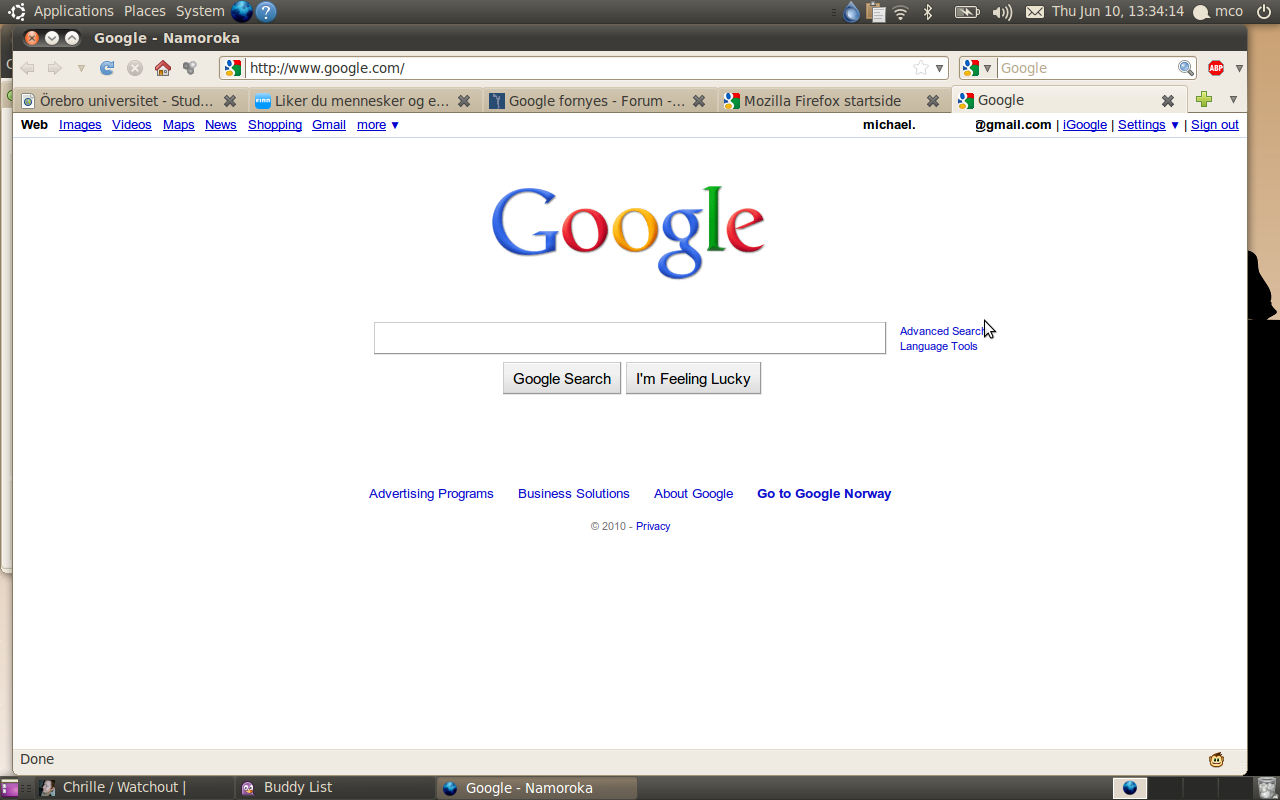Open the Images link
Image resolution: width=1280 pixels, height=800 pixels.
(x=80, y=125)
